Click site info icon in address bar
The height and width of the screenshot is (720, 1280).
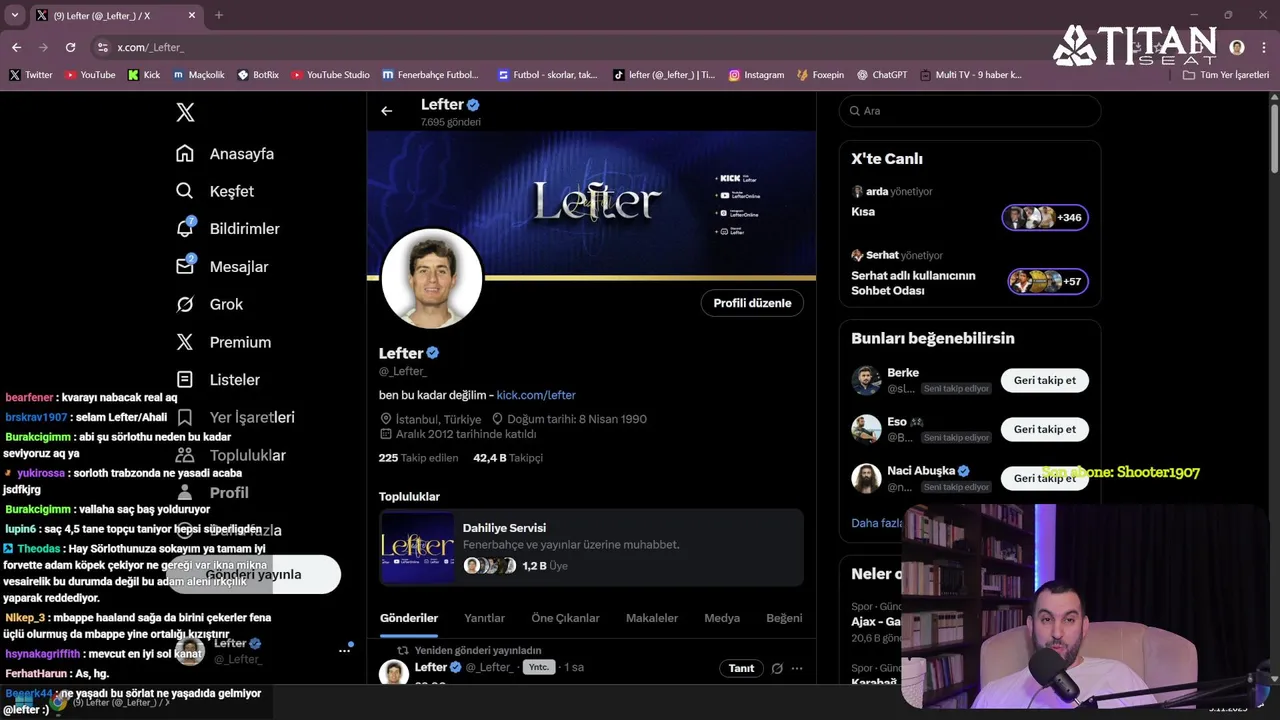(x=102, y=47)
